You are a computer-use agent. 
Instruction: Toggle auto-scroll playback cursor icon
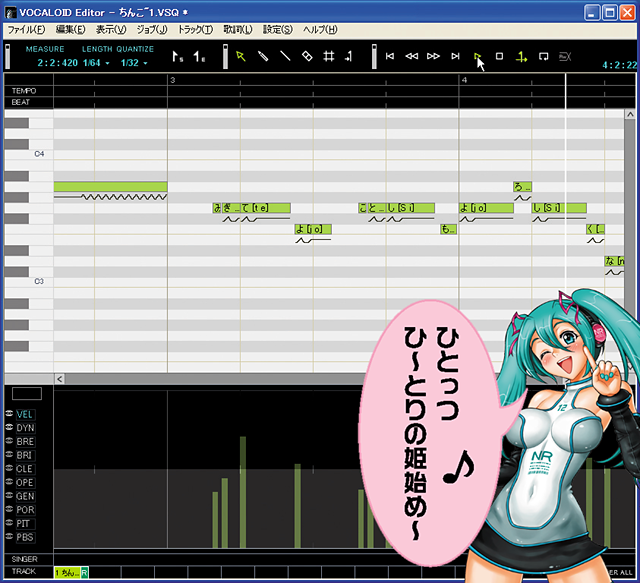coord(521,57)
